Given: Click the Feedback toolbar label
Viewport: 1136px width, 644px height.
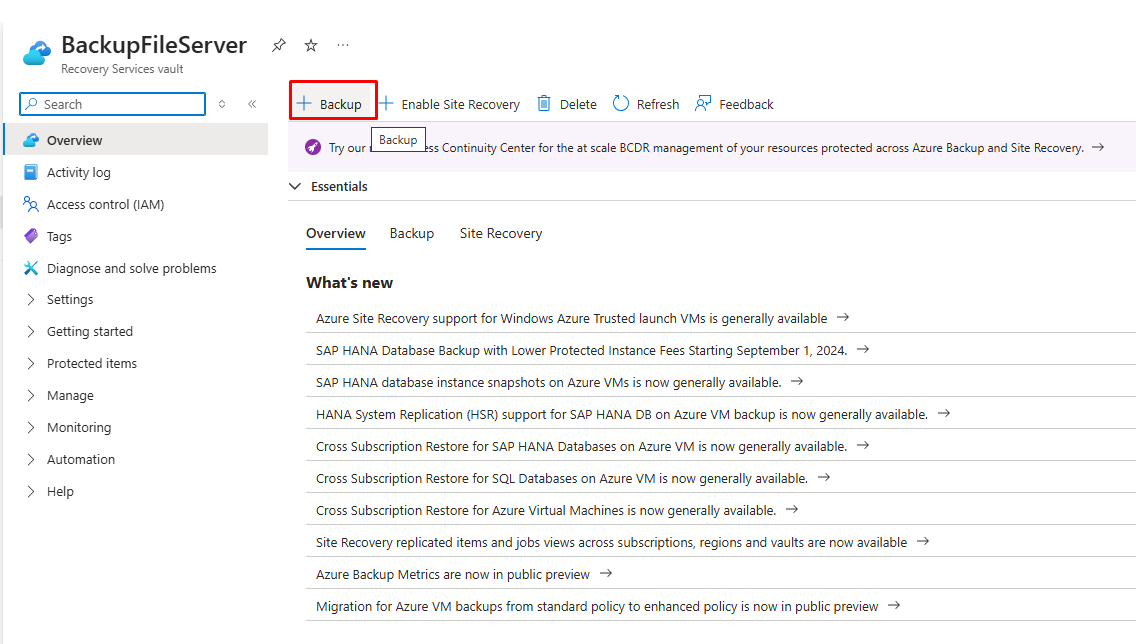Looking at the screenshot, I should click(746, 104).
